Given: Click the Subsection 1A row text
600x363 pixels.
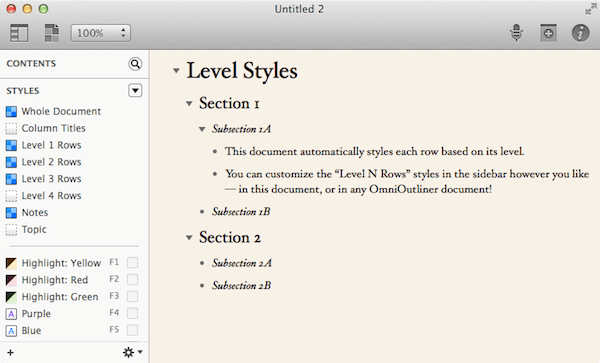Looking at the screenshot, I should (x=241, y=129).
